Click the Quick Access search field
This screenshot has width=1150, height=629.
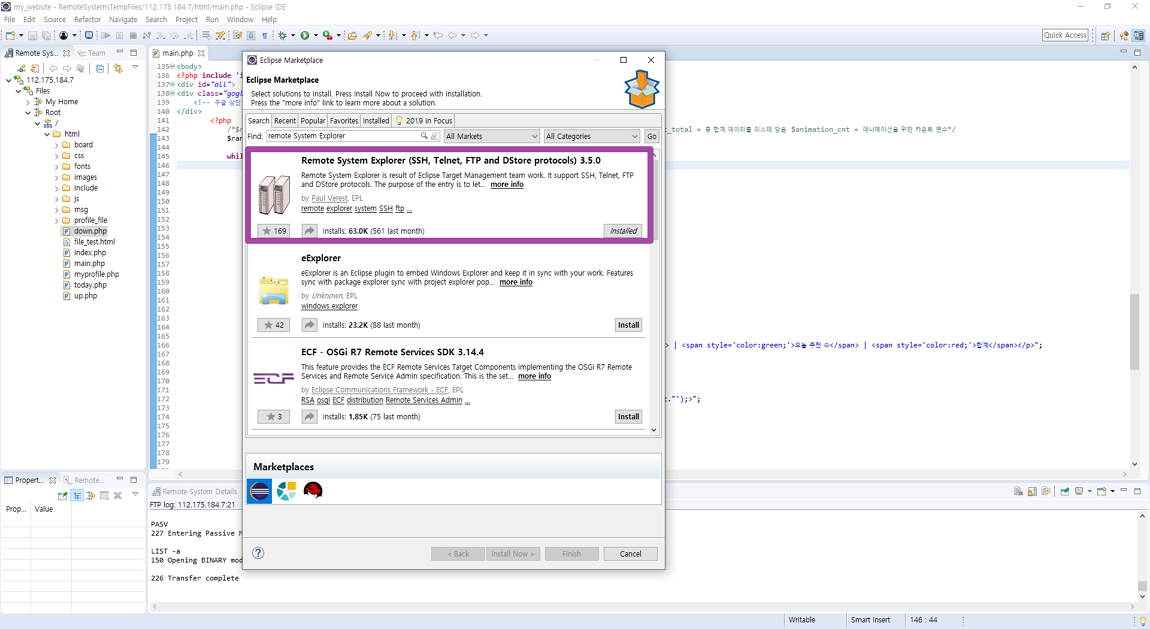(1065, 35)
